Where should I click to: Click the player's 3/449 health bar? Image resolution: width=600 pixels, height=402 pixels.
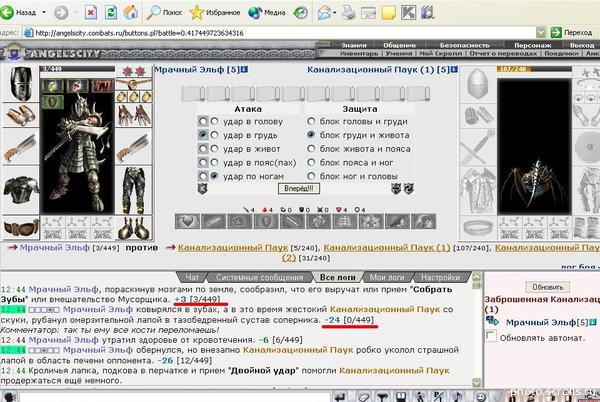click(x=77, y=69)
